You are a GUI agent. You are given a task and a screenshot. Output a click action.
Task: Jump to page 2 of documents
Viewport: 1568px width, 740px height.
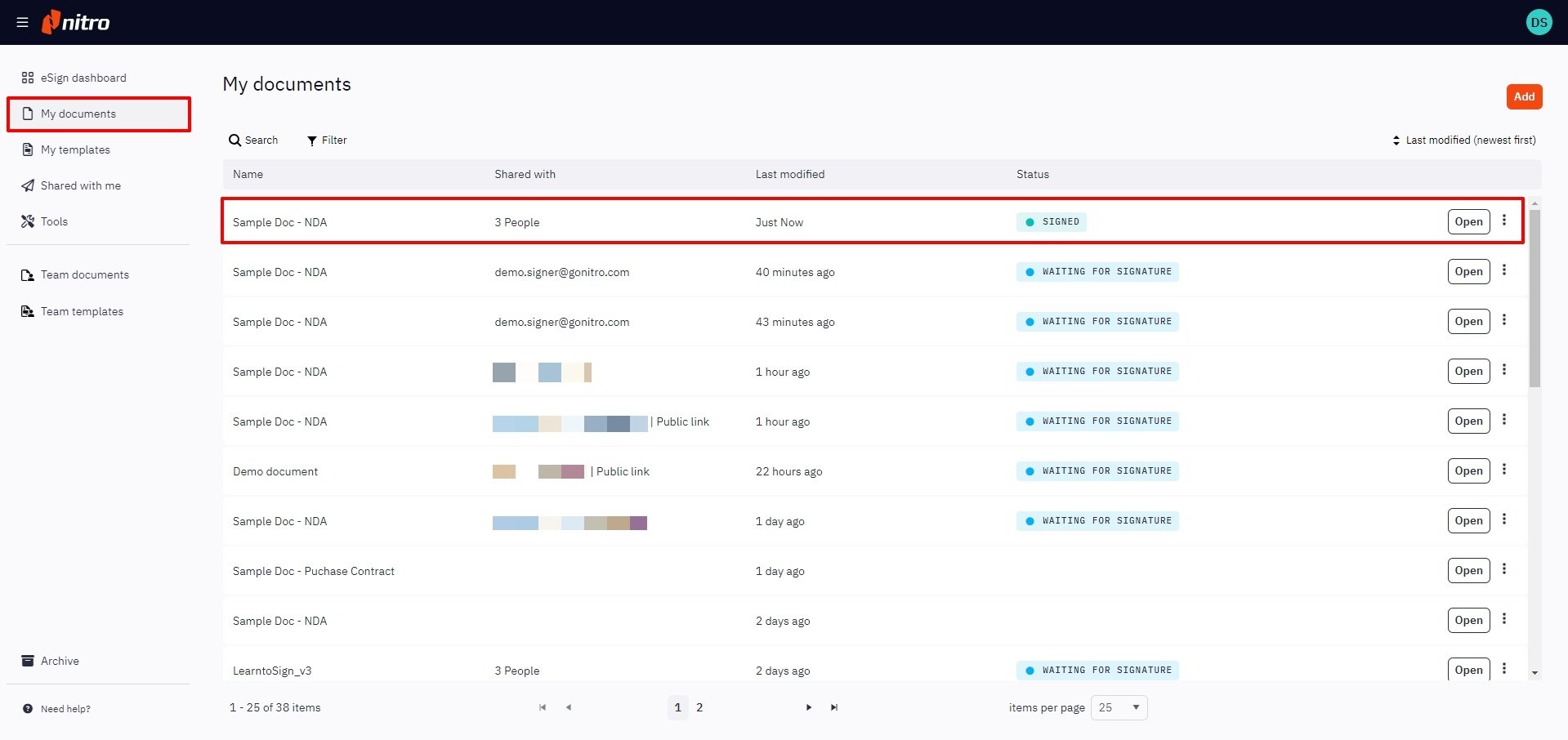click(699, 707)
